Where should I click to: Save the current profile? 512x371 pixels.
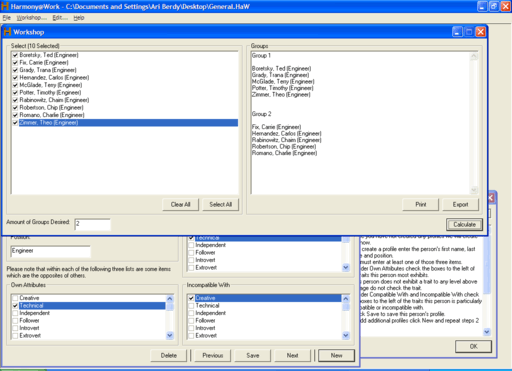point(253,355)
